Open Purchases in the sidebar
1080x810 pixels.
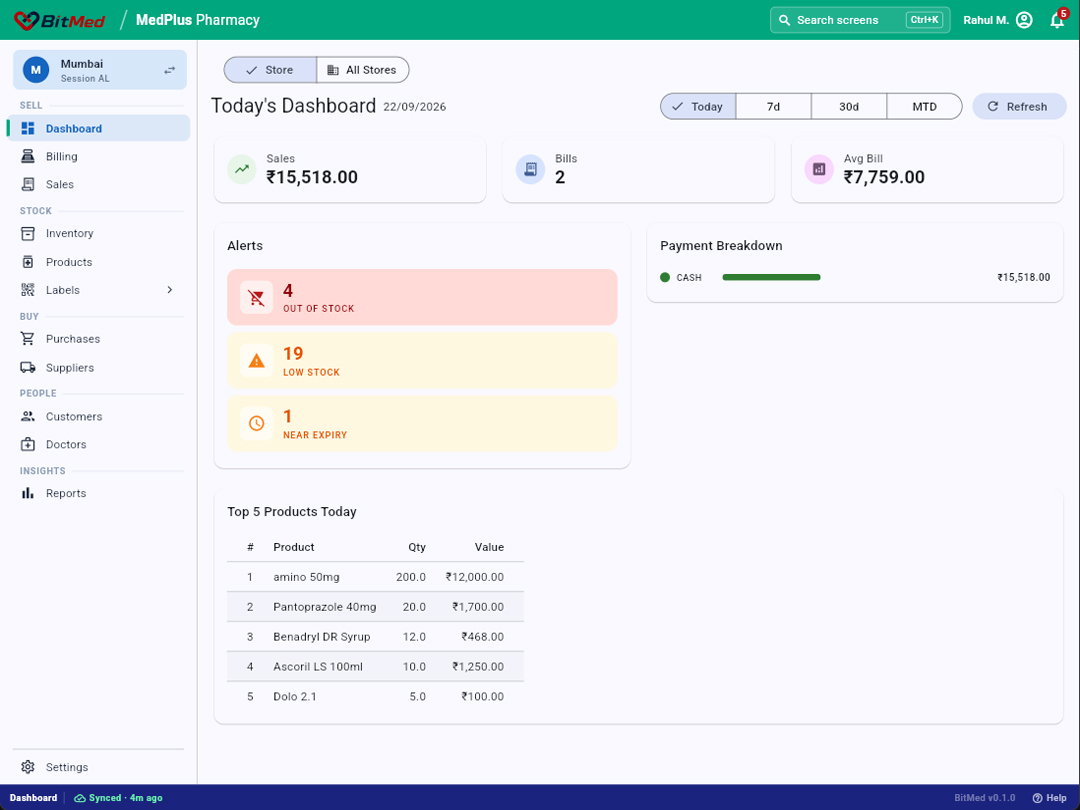(99, 339)
